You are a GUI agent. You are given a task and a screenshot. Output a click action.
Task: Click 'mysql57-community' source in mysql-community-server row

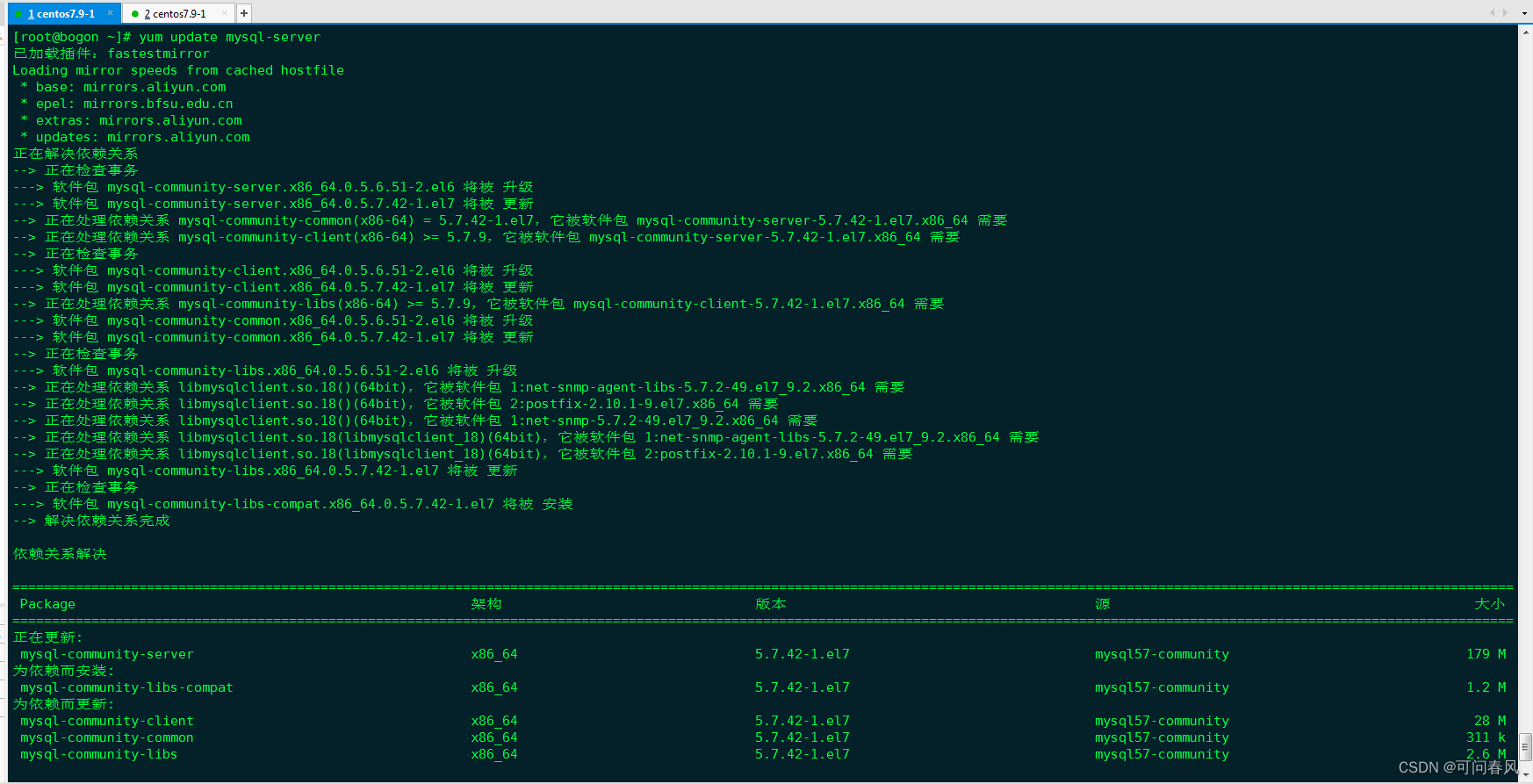tap(1162, 654)
